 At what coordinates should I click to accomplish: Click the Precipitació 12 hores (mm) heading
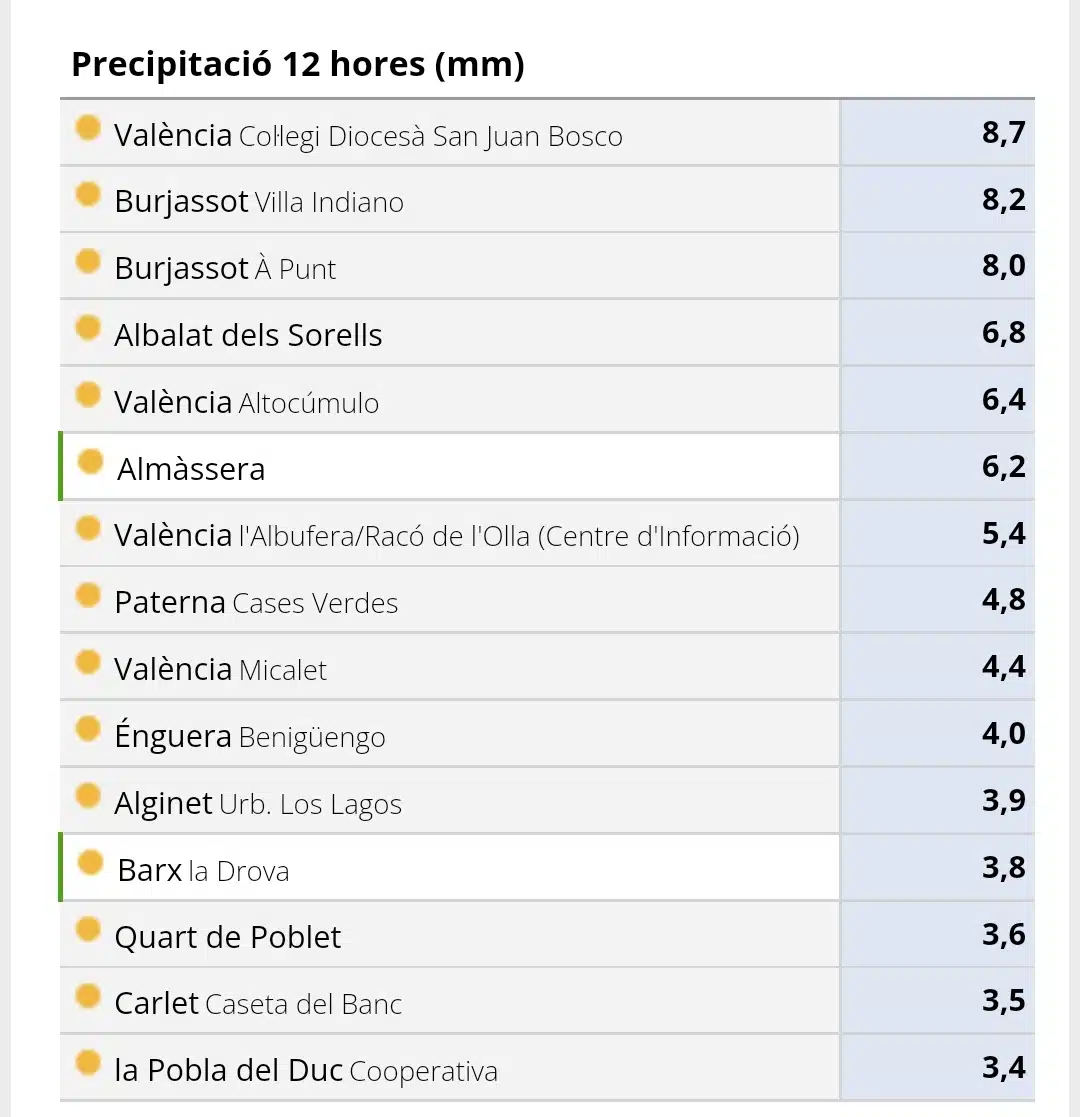[x=298, y=65]
